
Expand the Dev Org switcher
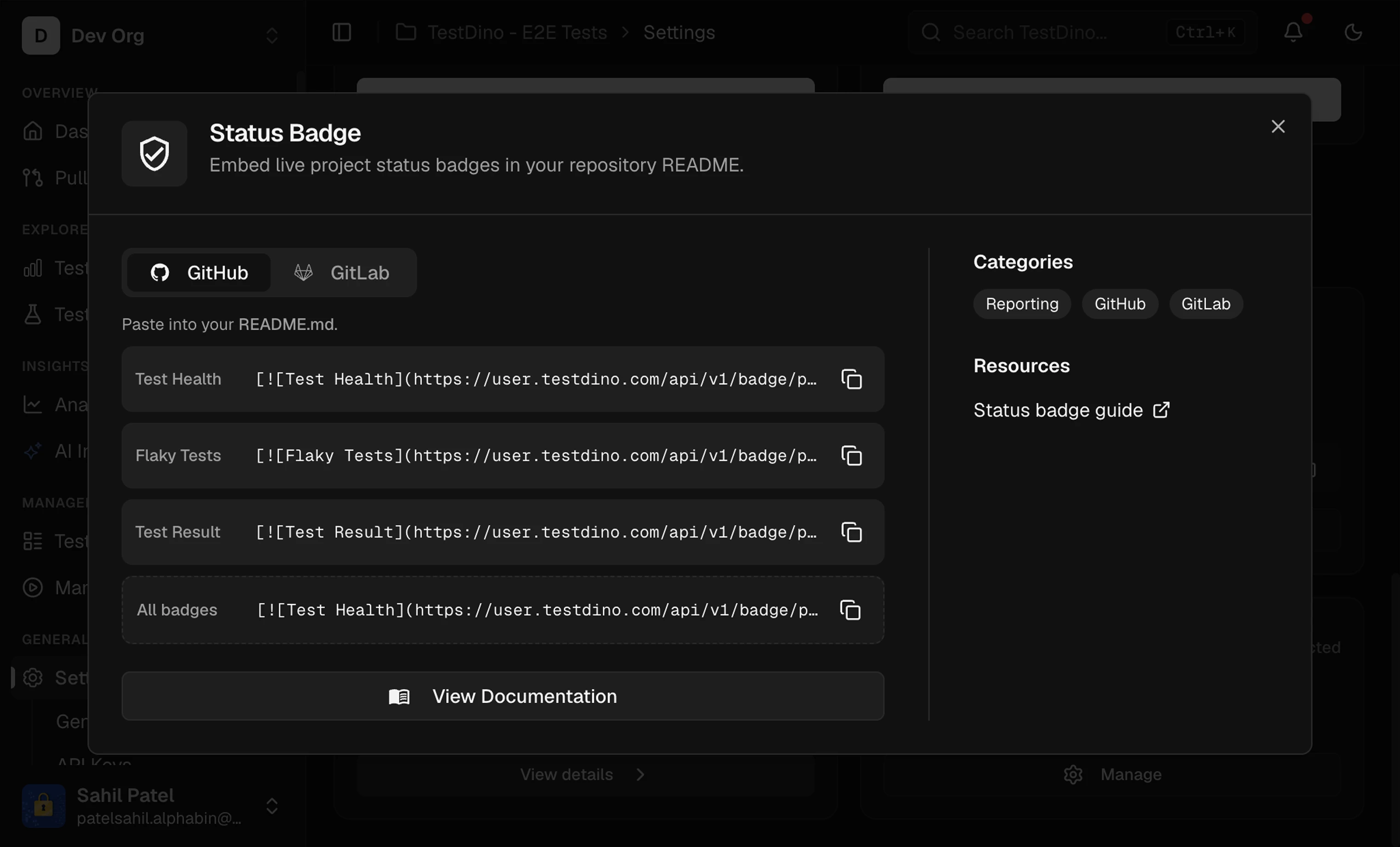[271, 35]
